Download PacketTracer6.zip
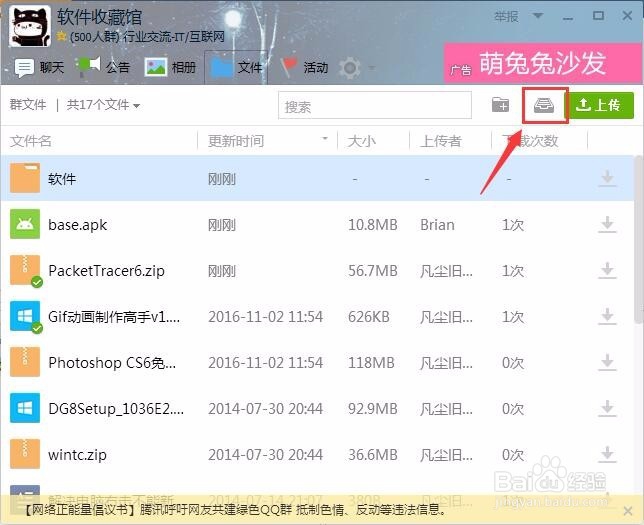This screenshot has height=525, width=644. (x=607, y=271)
